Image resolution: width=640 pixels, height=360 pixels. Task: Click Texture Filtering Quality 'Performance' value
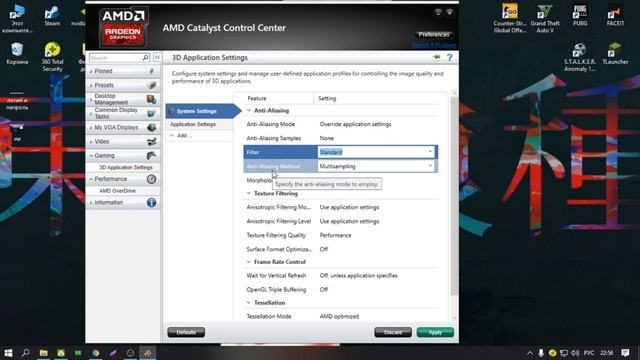pos(335,235)
